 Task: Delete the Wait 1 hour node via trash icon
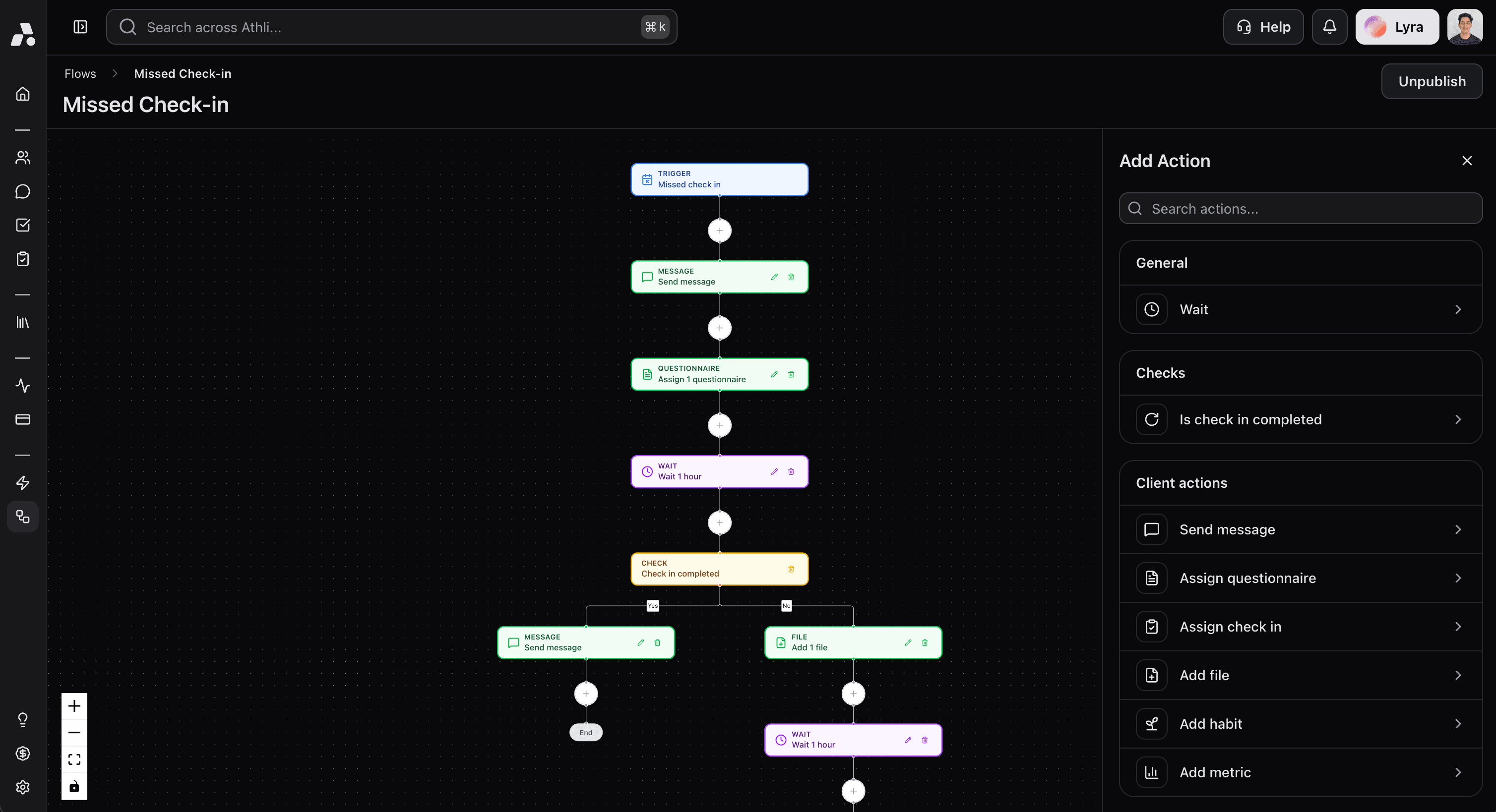point(791,471)
